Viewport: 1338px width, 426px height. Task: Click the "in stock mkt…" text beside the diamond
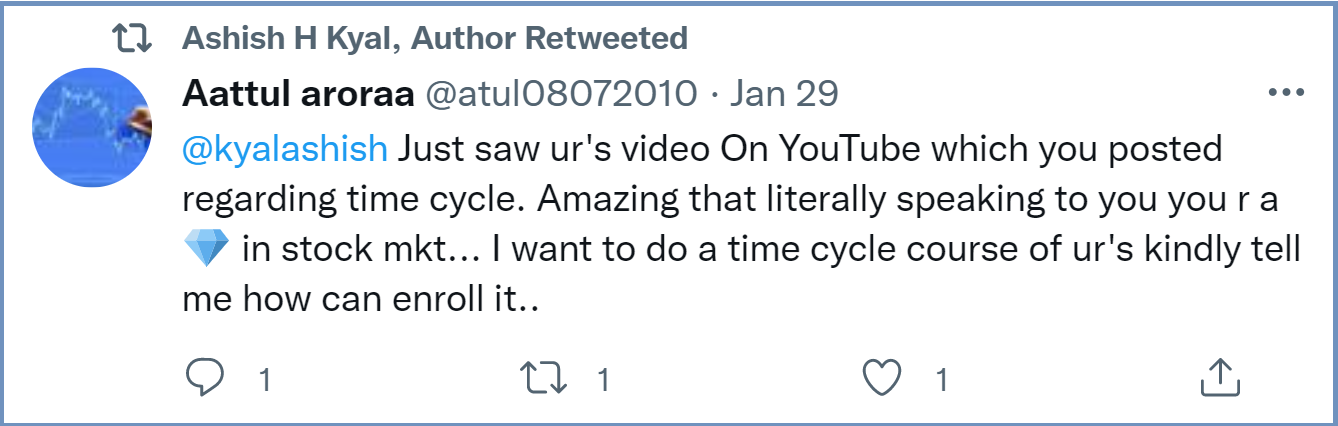[359, 248]
